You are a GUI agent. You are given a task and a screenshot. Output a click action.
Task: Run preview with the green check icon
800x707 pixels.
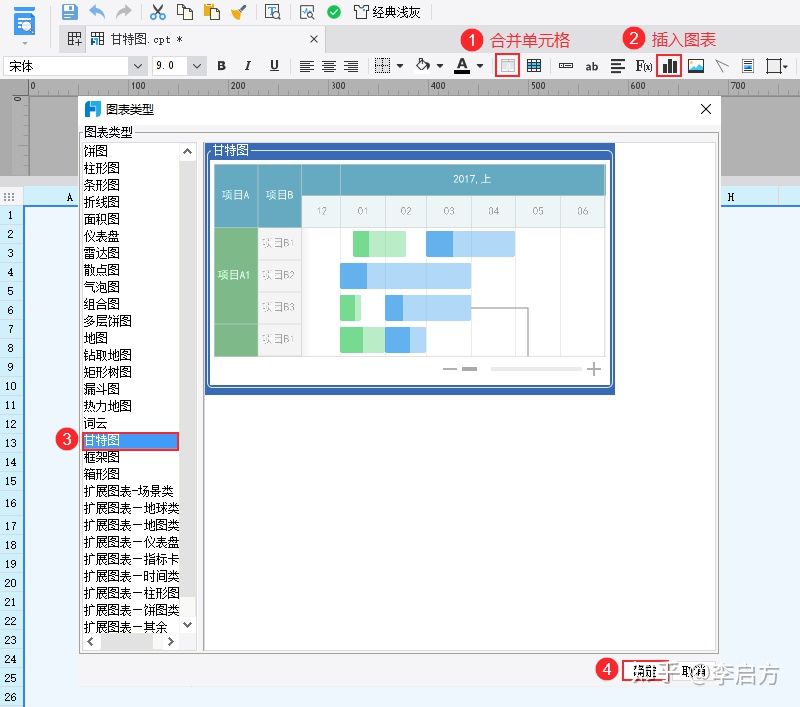click(x=333, y=11)
